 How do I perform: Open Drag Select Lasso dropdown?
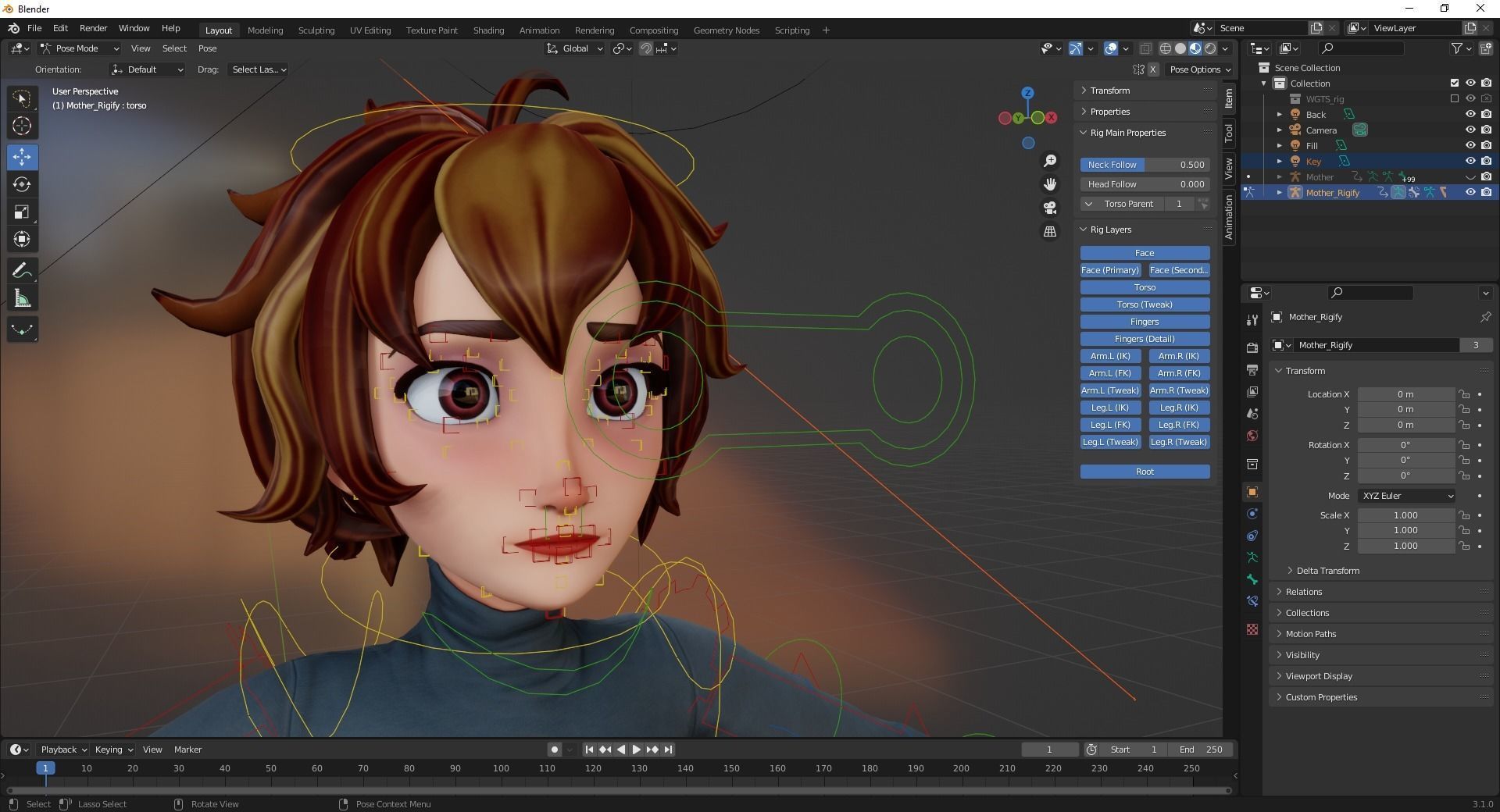(259, 69)
